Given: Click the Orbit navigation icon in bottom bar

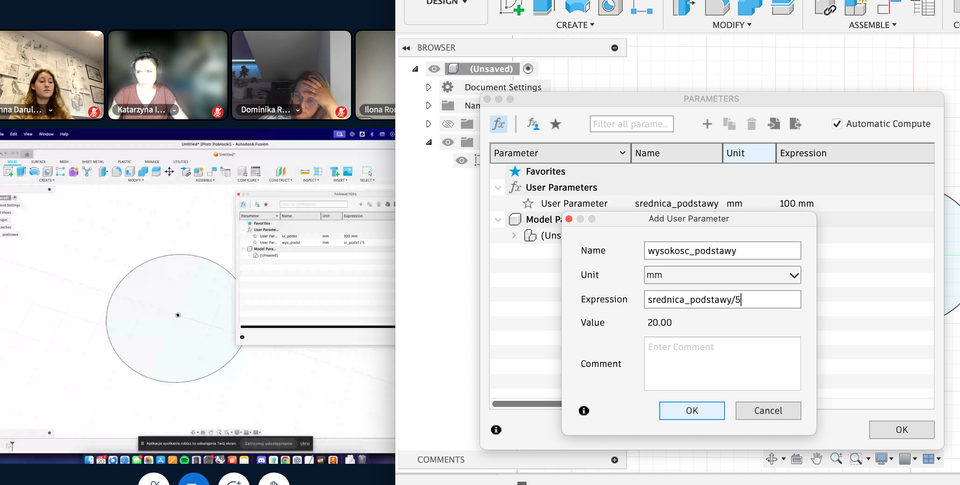Looking at the screenshot, I should tap(773, 459).
